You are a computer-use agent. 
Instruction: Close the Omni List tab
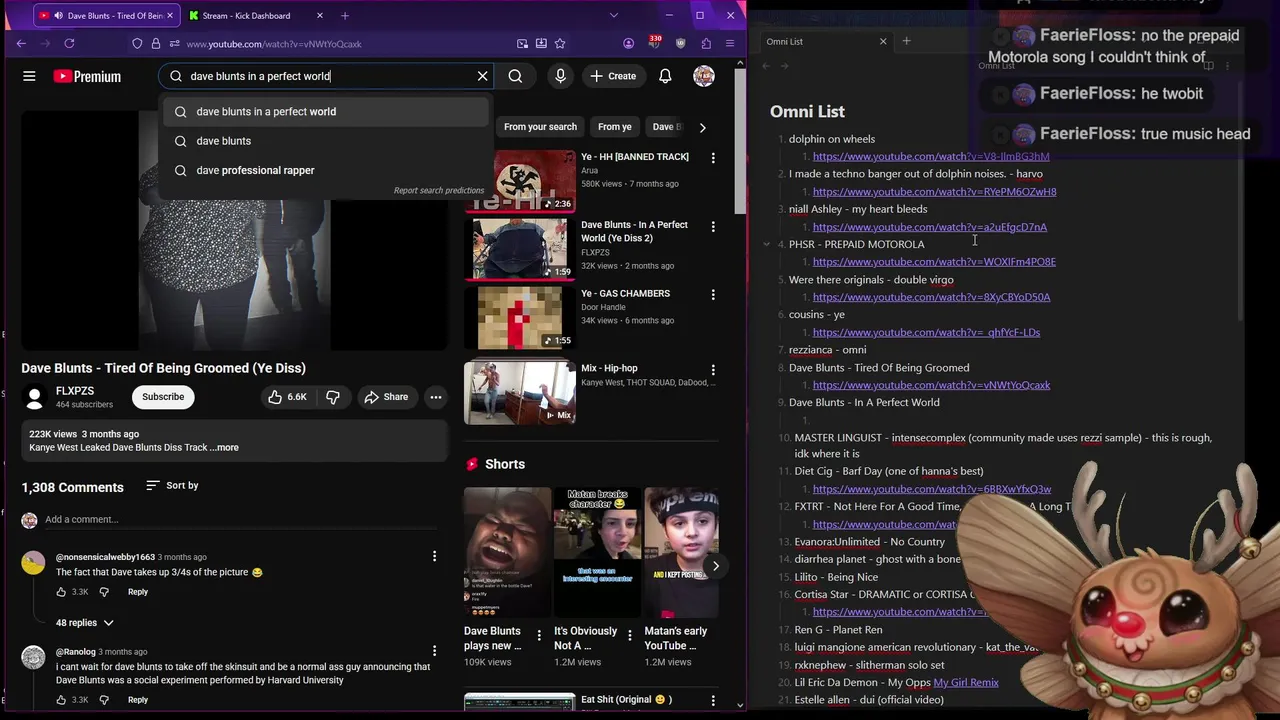[x=883, y=41]
